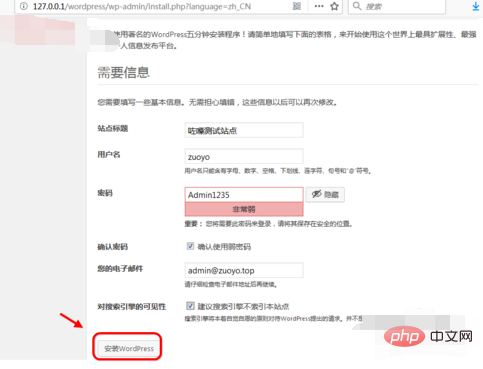
Task: Click the Install WordPress button
Action: click(129, 349)
